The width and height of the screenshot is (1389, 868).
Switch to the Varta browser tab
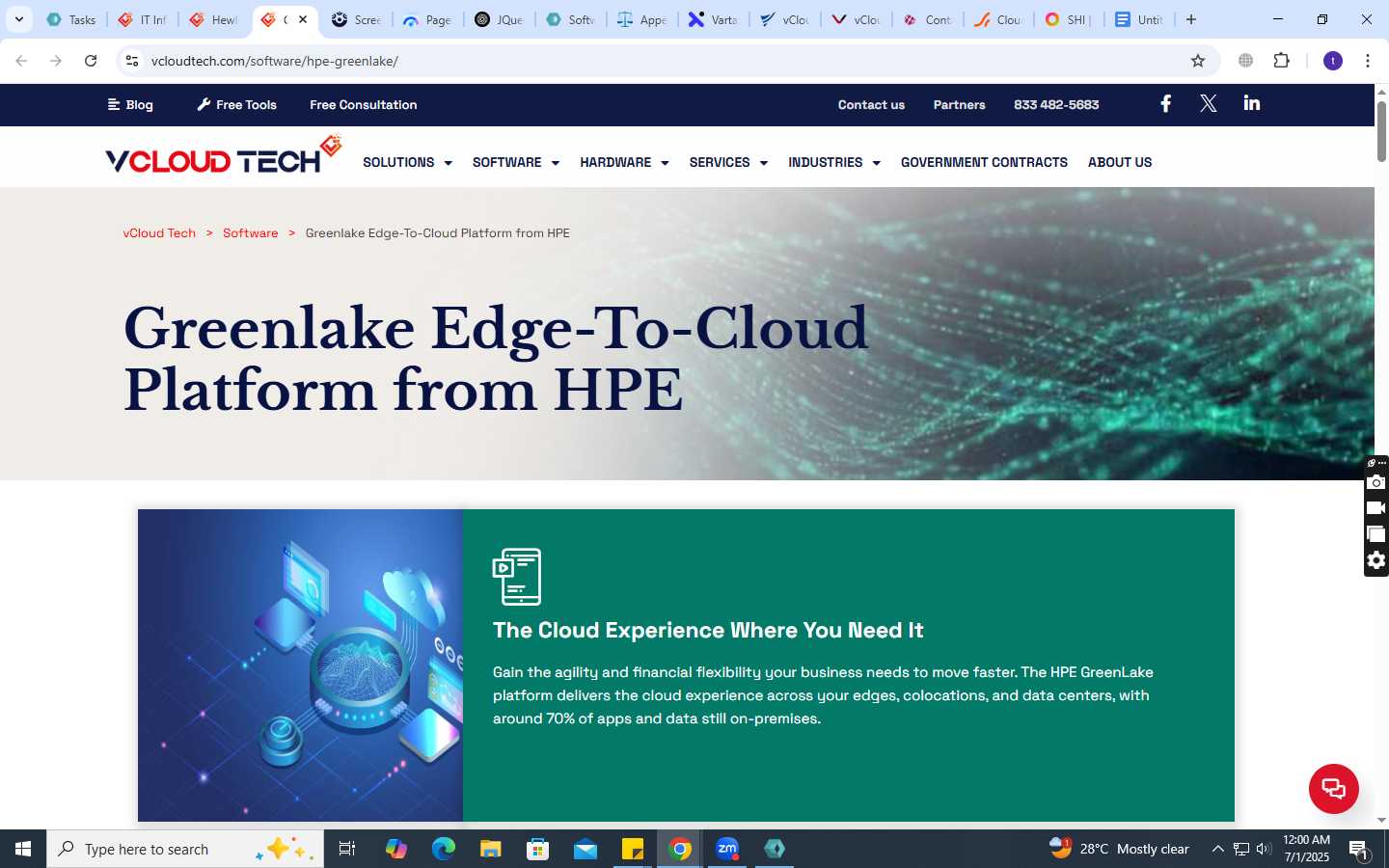[714, 19]
